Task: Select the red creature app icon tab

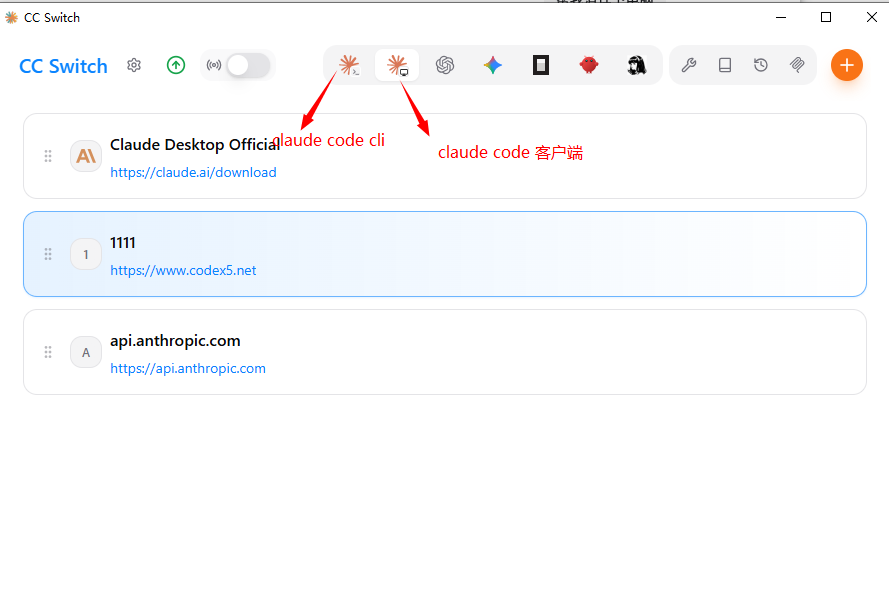Action: coord(589,65)
